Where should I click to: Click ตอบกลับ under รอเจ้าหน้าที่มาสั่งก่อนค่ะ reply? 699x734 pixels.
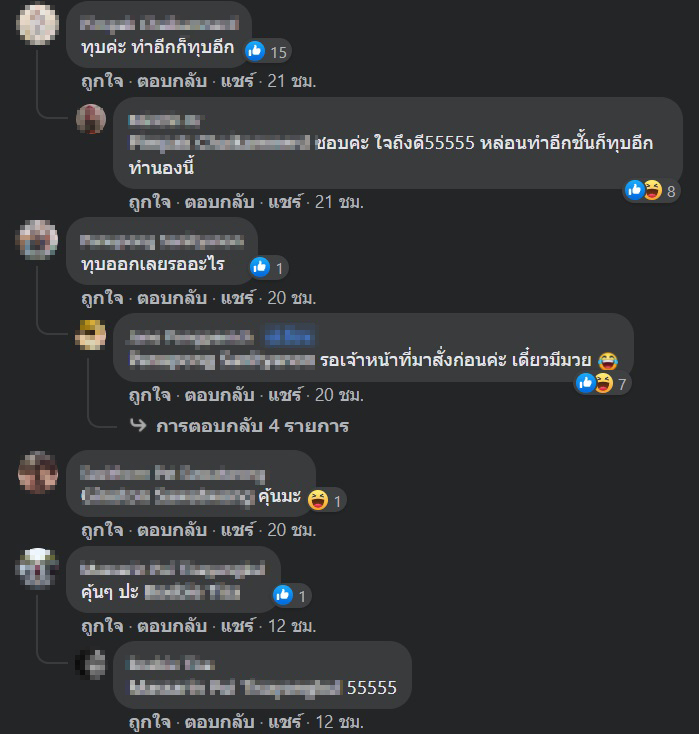point(219,395)
